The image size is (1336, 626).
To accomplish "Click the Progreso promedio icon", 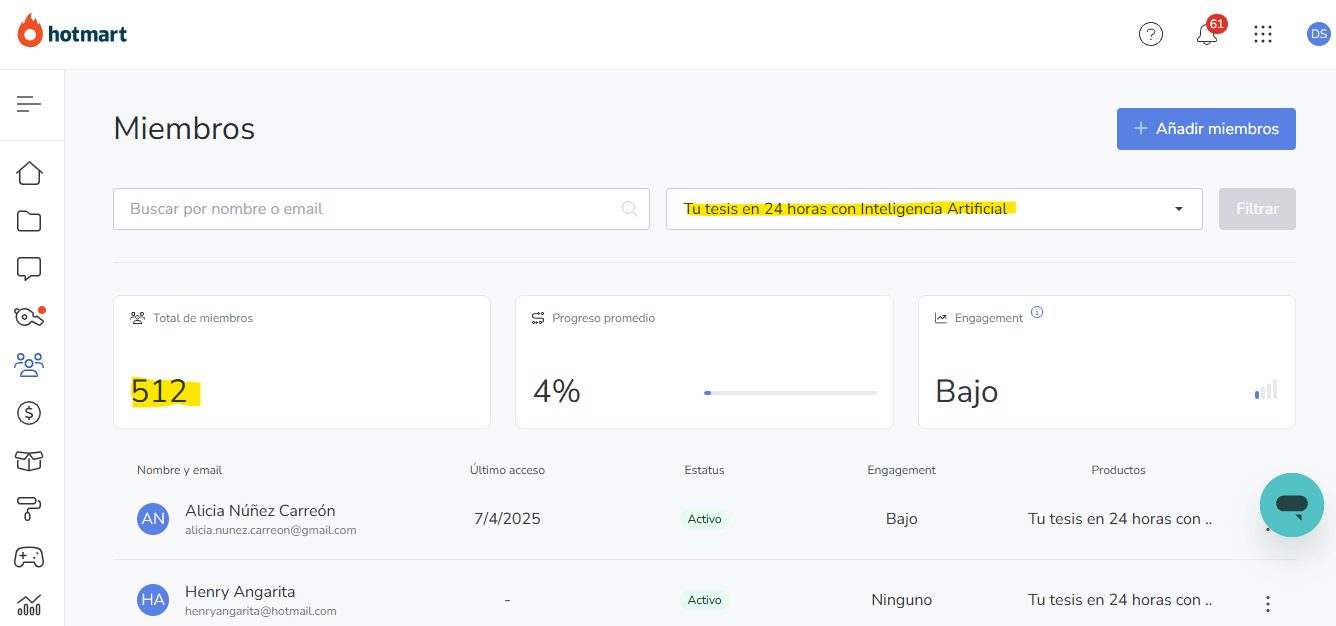I will pyautogui.click(x=538, y=318).
